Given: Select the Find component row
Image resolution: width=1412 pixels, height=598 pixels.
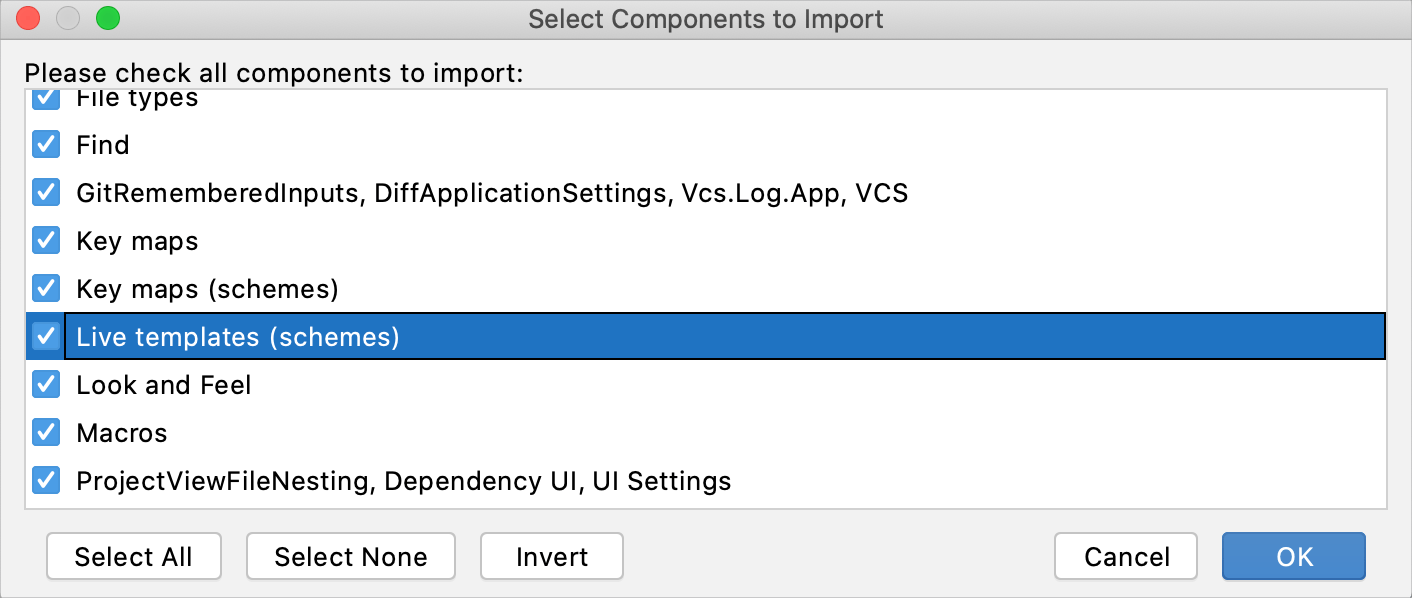Looking at the screenshot, I should 104,144.
